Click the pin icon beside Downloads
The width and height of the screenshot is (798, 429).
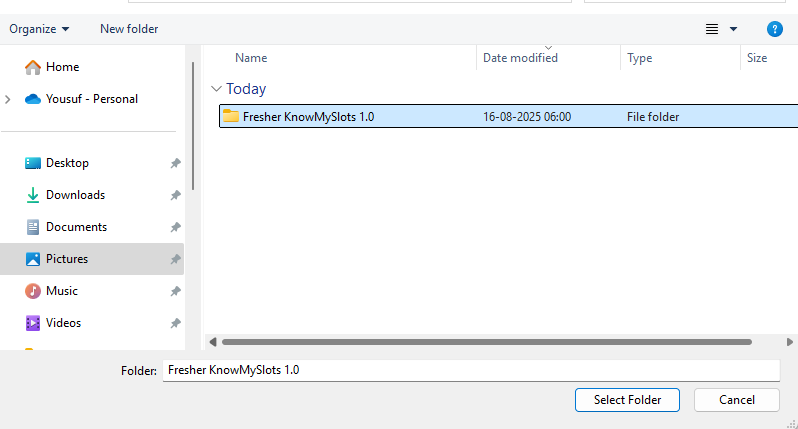point(175,195)
